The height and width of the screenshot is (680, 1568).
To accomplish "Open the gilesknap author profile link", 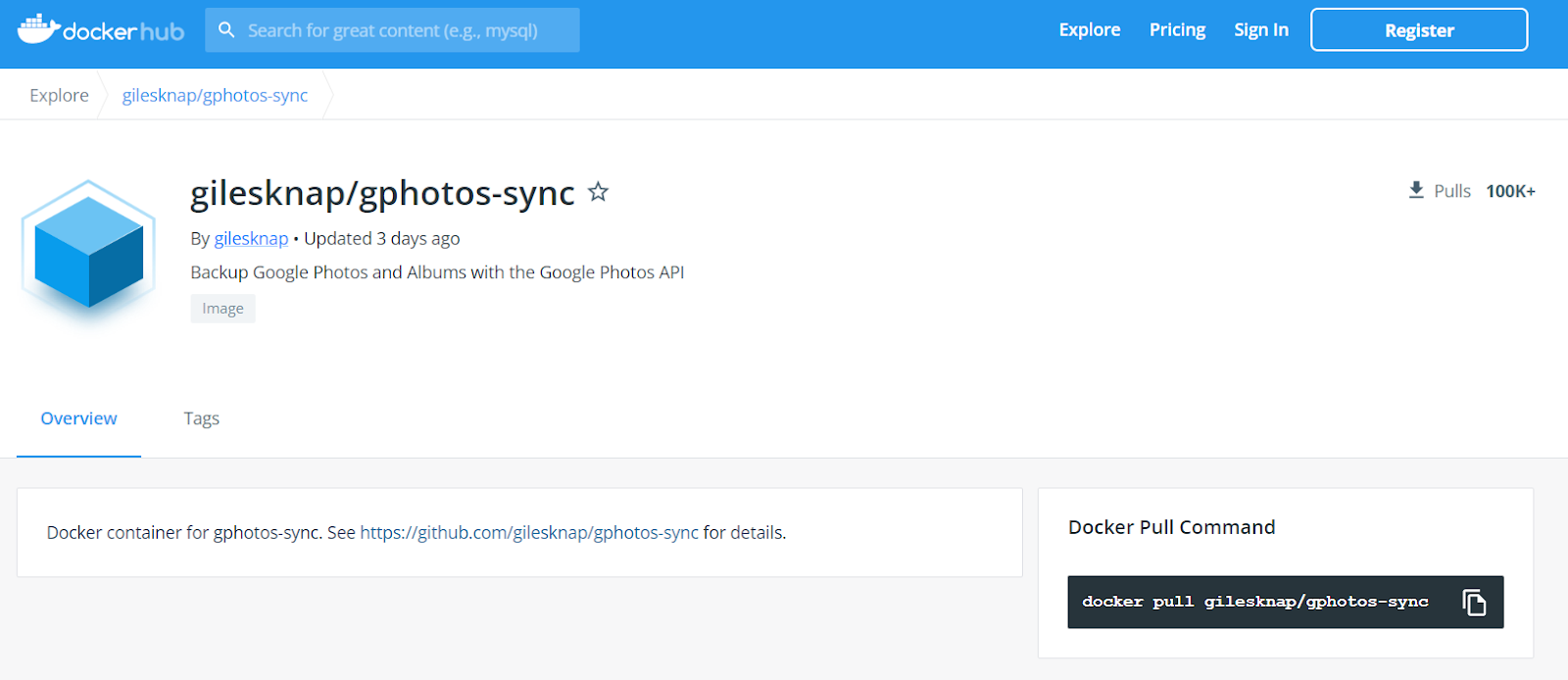I will pyautogui.click(x=251, y=238).
